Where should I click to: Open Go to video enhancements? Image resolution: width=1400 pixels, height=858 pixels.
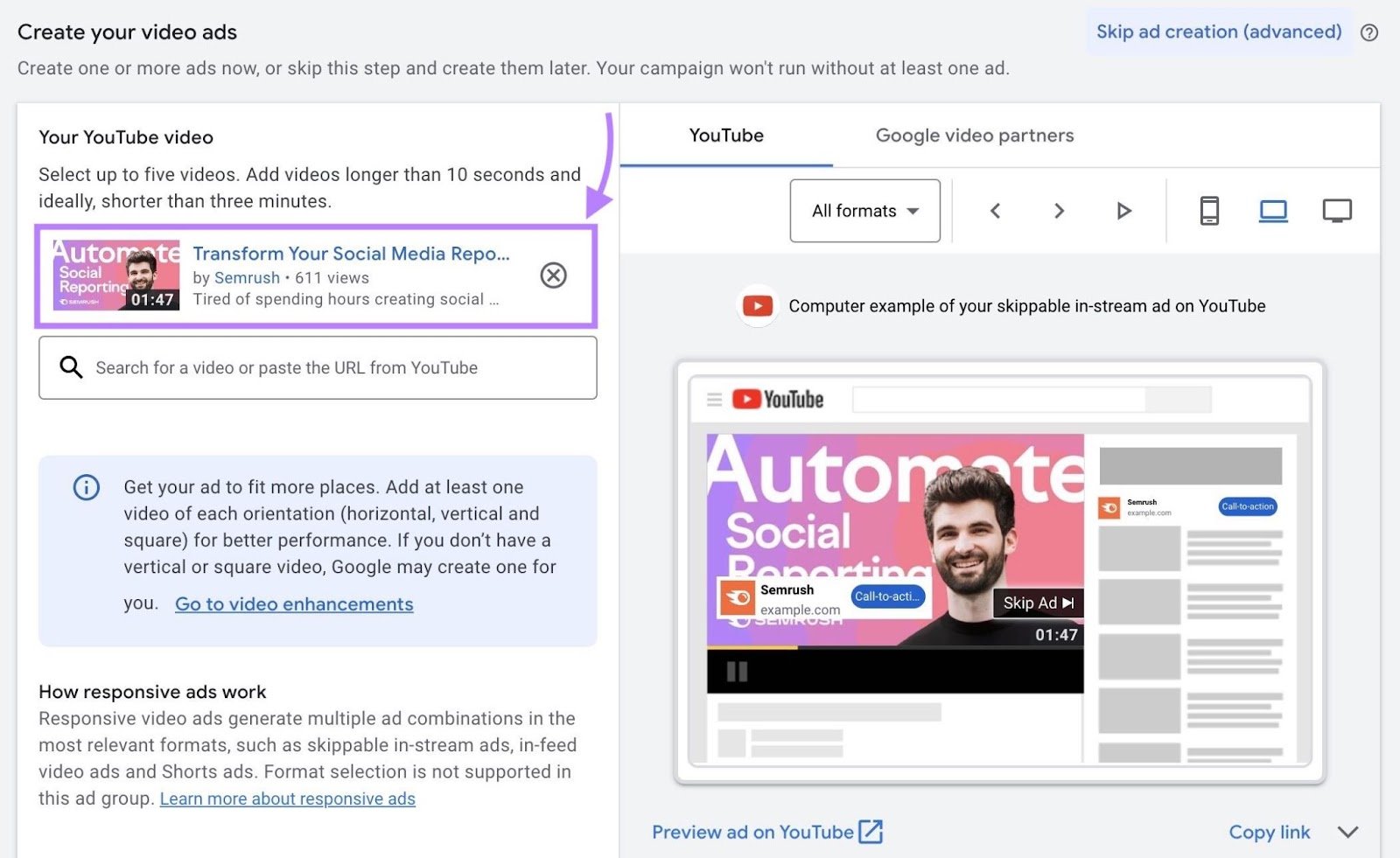click(294, 604)
